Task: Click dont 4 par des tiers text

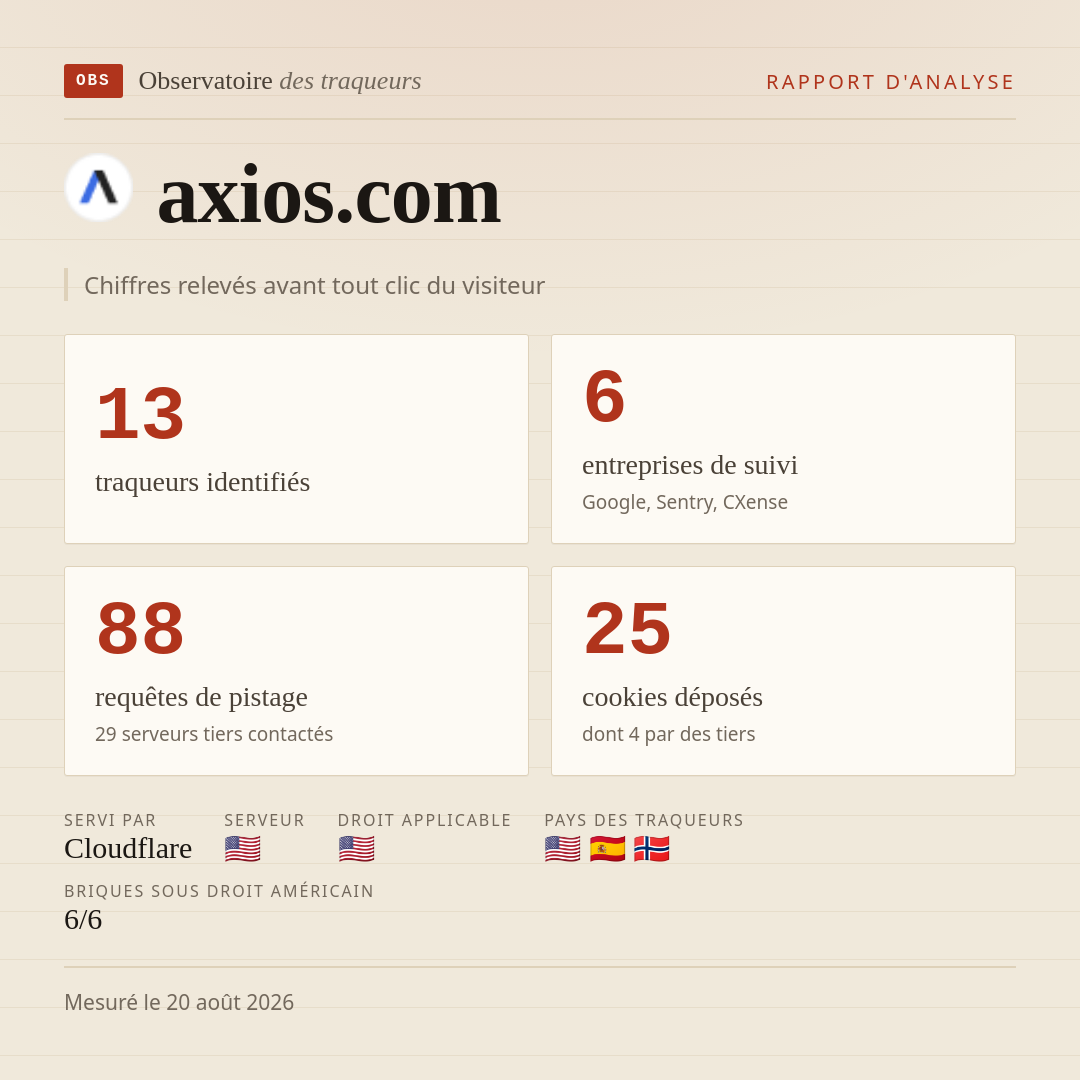Action: pos(668,734)
